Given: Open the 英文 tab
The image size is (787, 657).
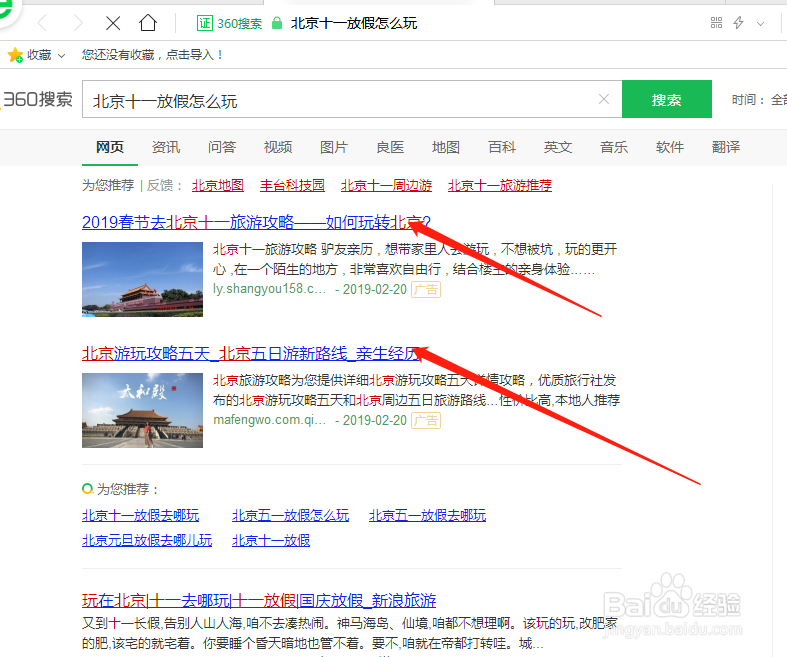Looking at the screenshot, I should point(558,147).
